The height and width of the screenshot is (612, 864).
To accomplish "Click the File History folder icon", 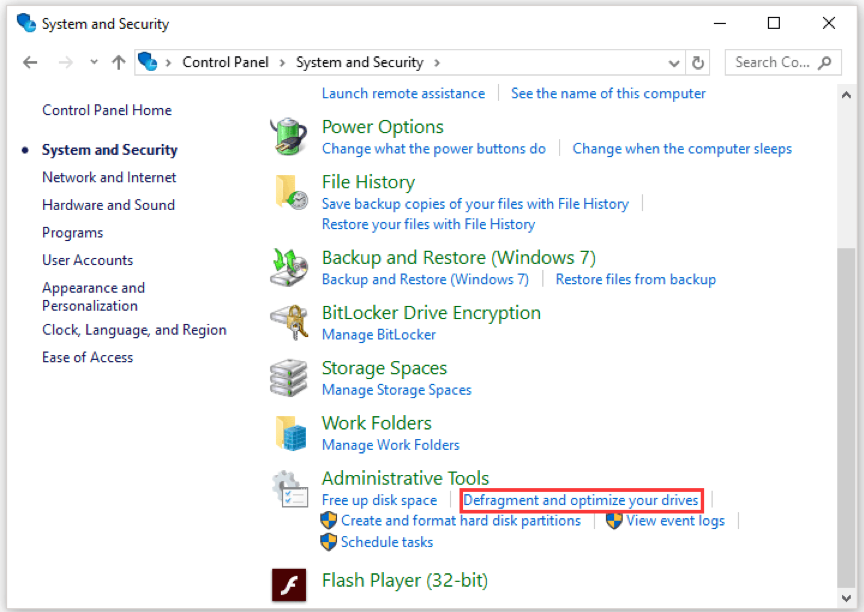I will [290, 192].
